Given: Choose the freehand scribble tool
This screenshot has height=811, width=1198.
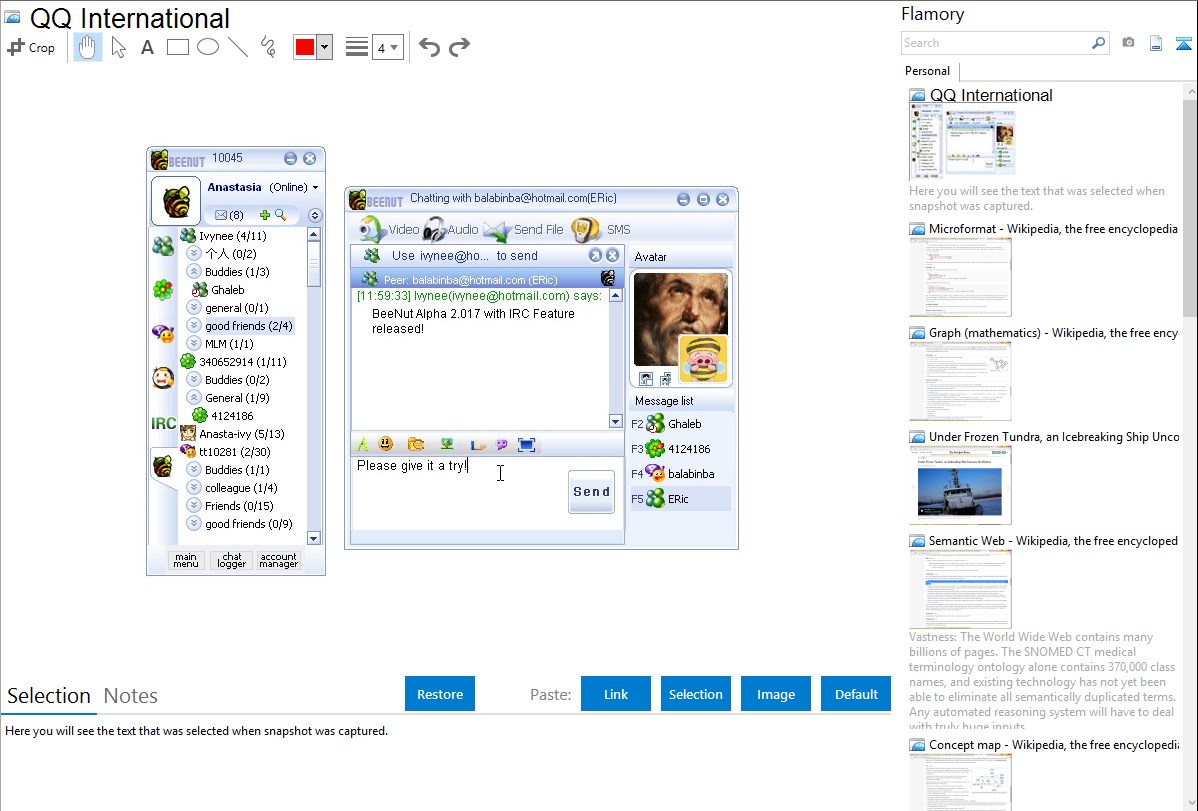Looking at the screenshot, I should click(x=268, y=47).
